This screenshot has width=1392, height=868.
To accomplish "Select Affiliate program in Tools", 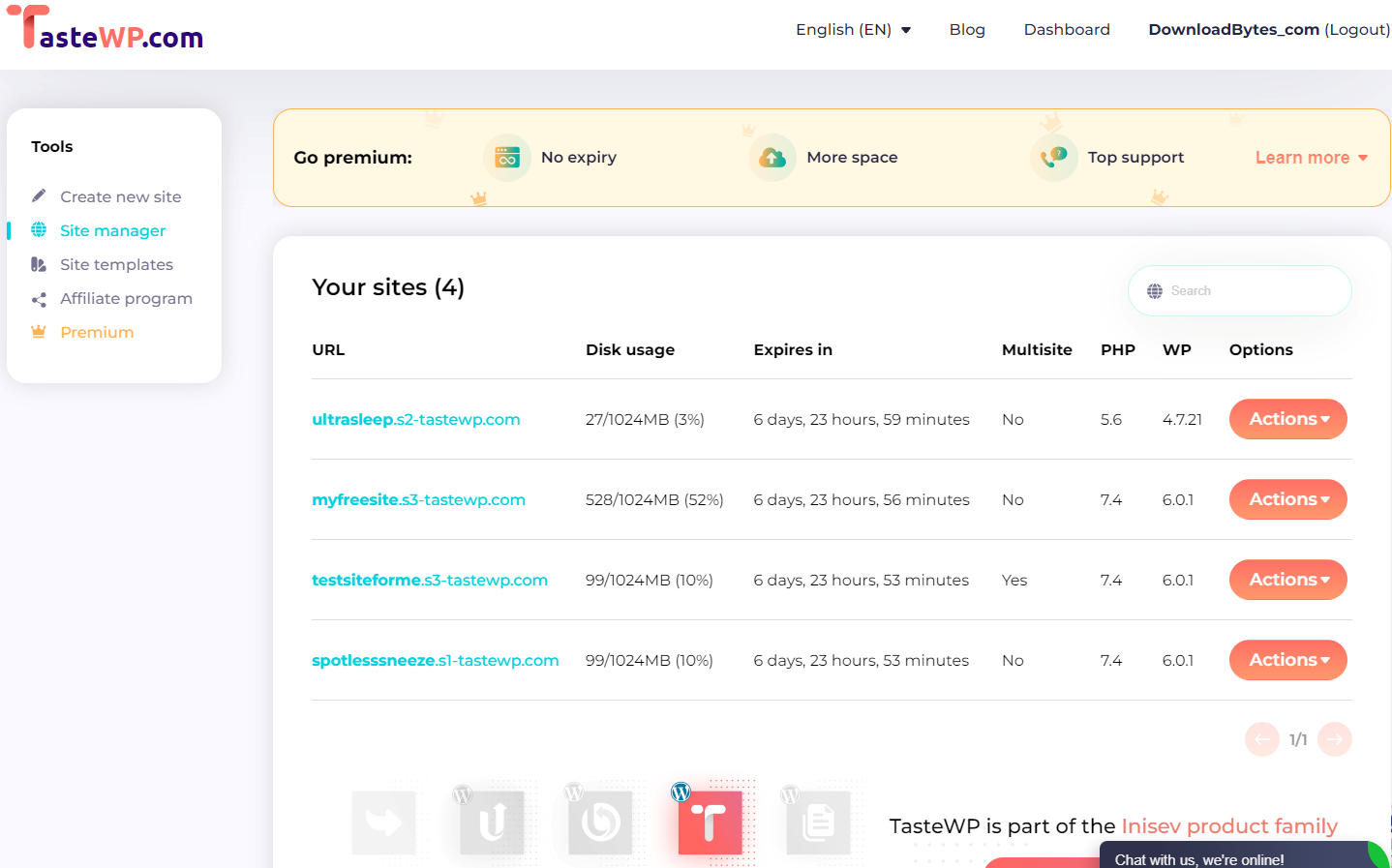I will click(x=126, y=298).
